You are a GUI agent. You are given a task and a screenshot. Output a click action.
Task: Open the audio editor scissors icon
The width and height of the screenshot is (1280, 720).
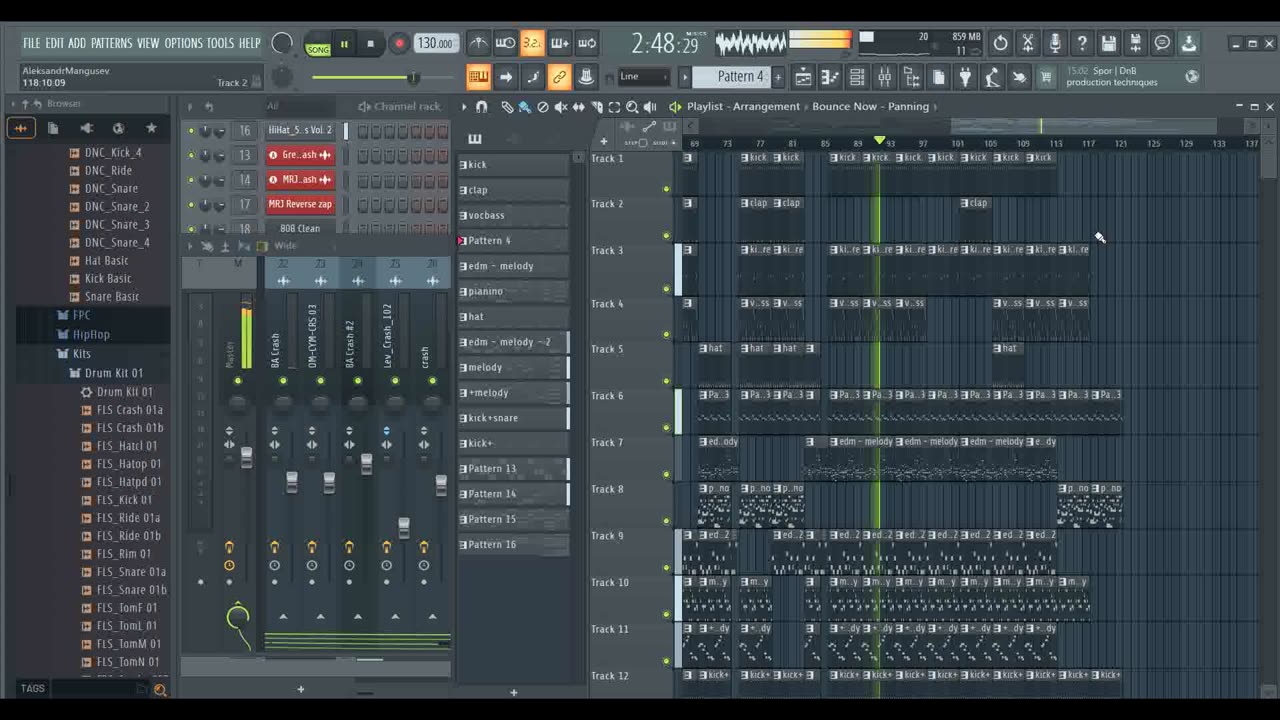click(x=1027, y=43)
